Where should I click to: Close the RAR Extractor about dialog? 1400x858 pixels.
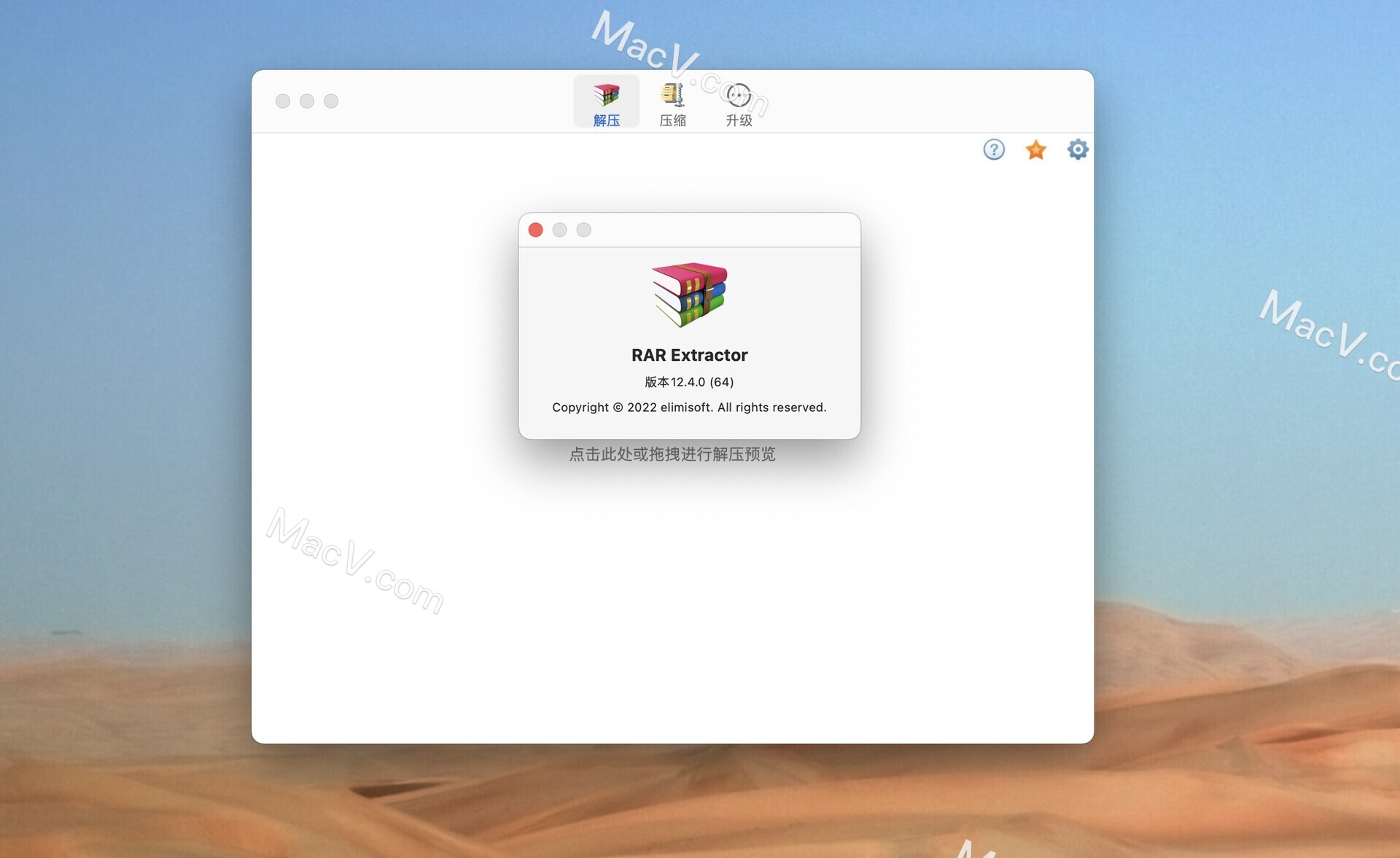tap(535, 230)
